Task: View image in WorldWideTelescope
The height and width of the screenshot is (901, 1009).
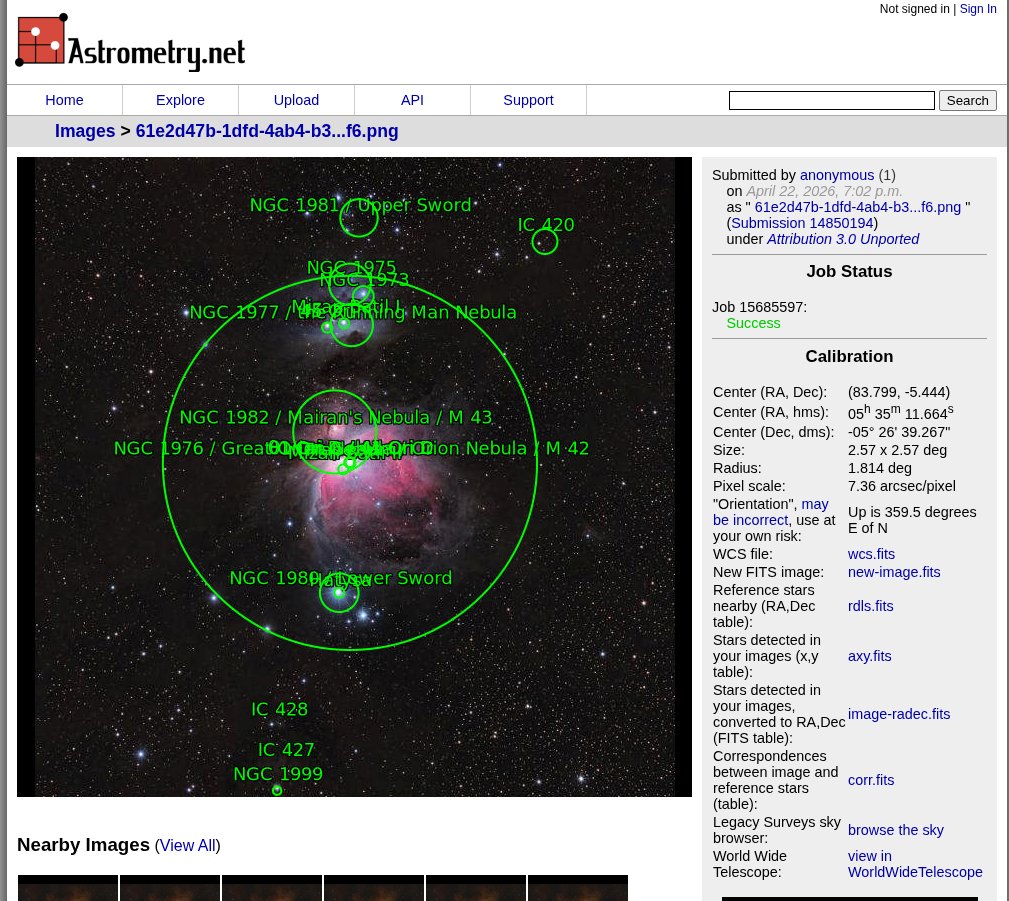Action: click(x=915, y=864)
